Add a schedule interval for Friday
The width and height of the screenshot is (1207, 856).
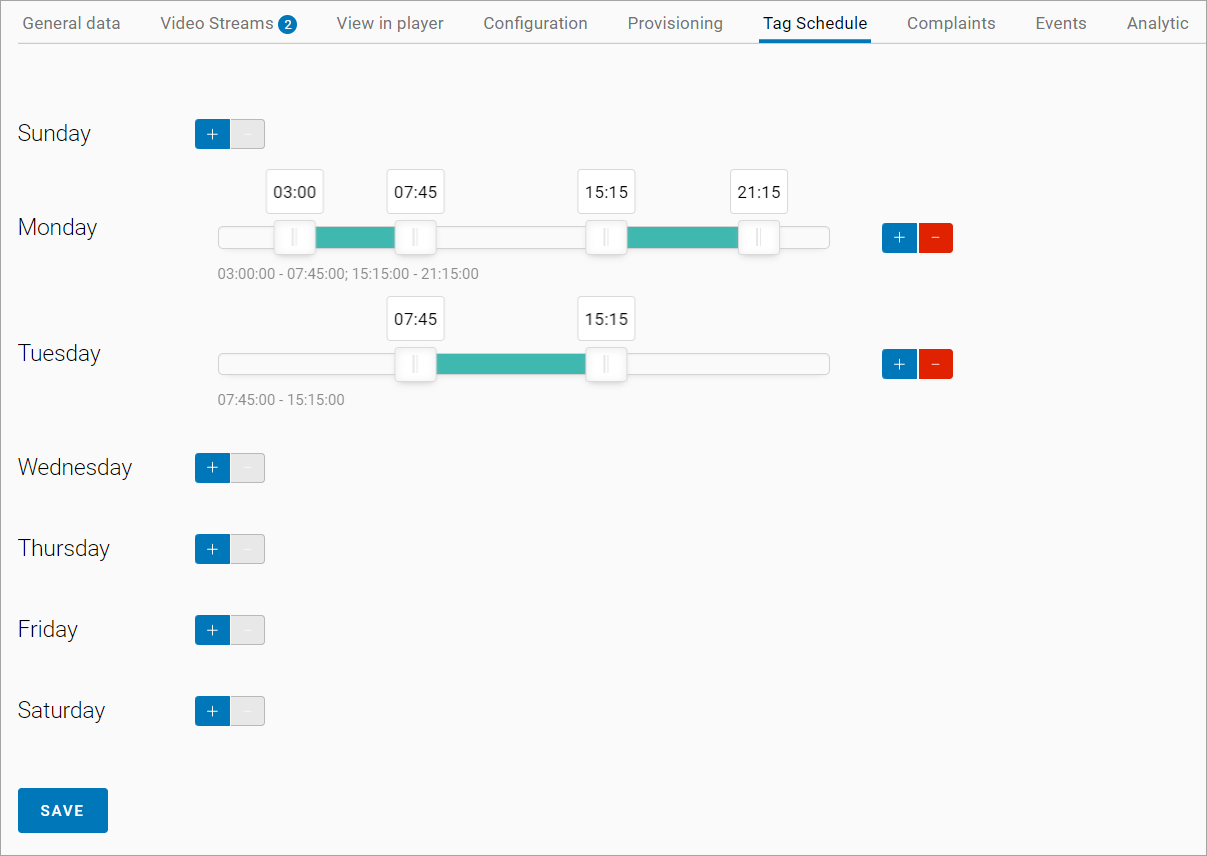[x=212, y=630]
